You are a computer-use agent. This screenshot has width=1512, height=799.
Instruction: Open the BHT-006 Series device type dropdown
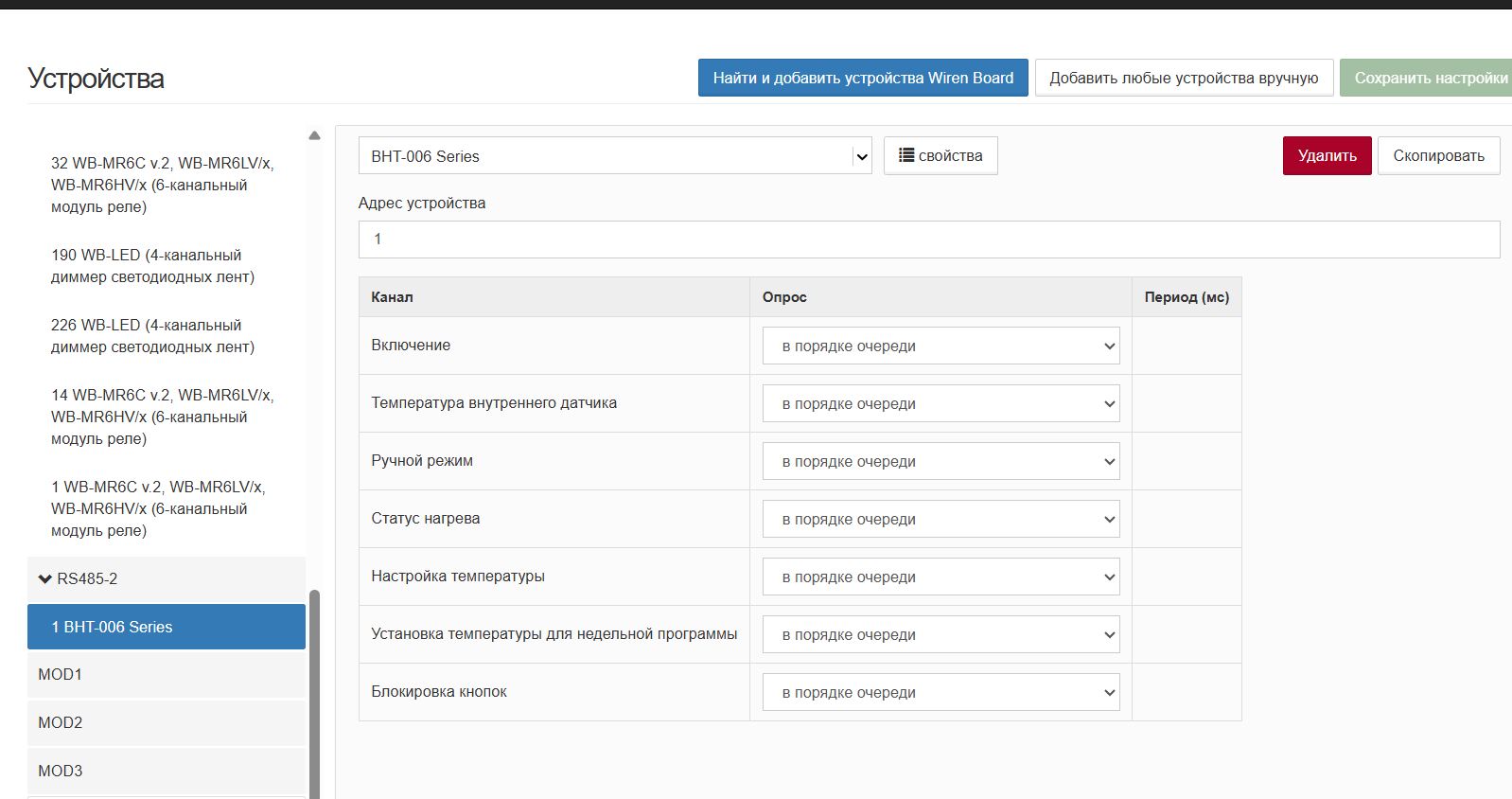(614, 156)
